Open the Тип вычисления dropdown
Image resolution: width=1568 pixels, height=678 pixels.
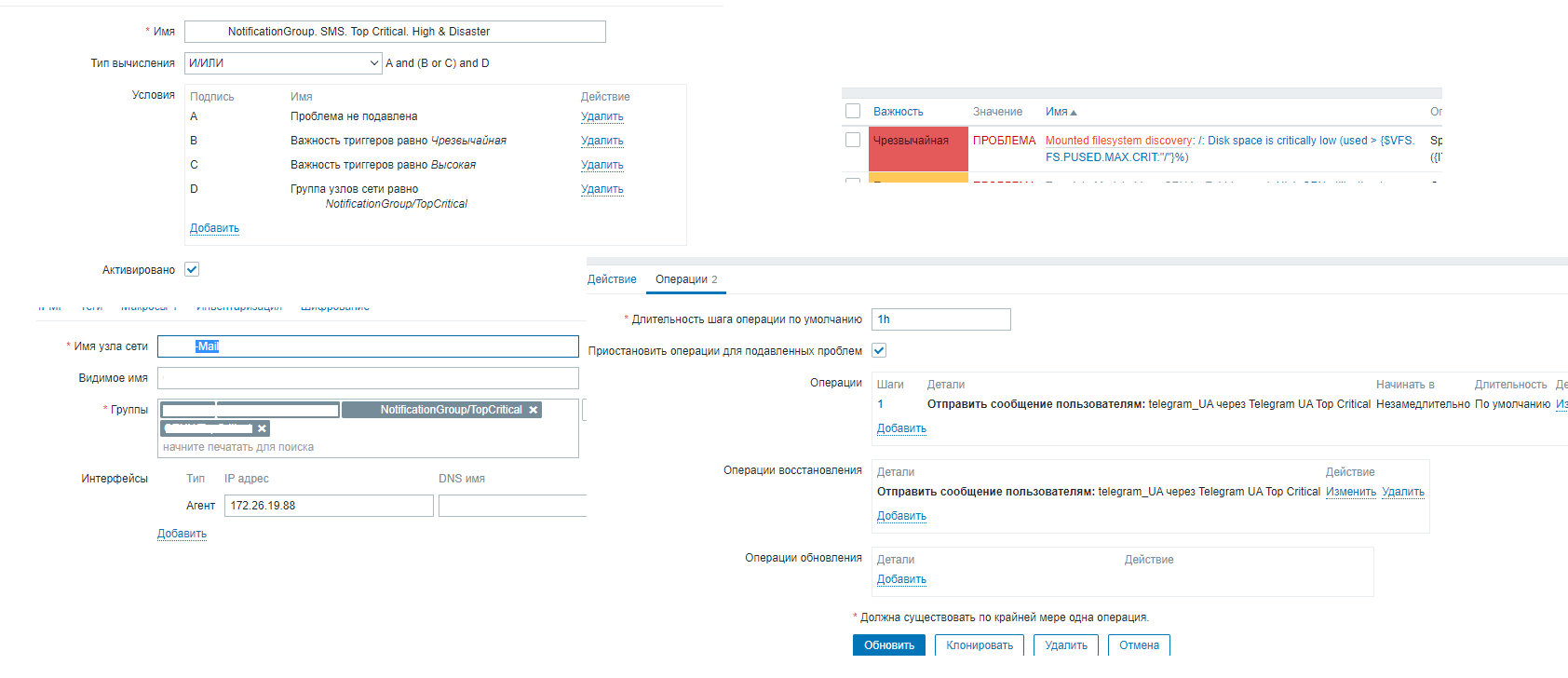pyautogui.click(x=283, y=63)
